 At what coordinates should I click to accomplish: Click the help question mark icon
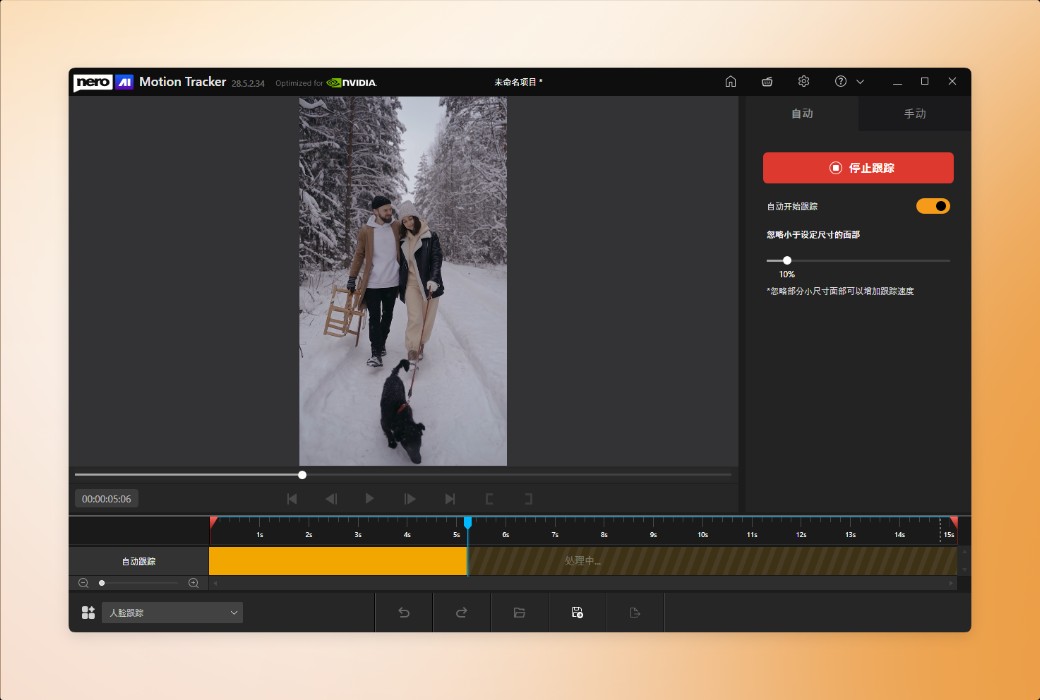840,81
